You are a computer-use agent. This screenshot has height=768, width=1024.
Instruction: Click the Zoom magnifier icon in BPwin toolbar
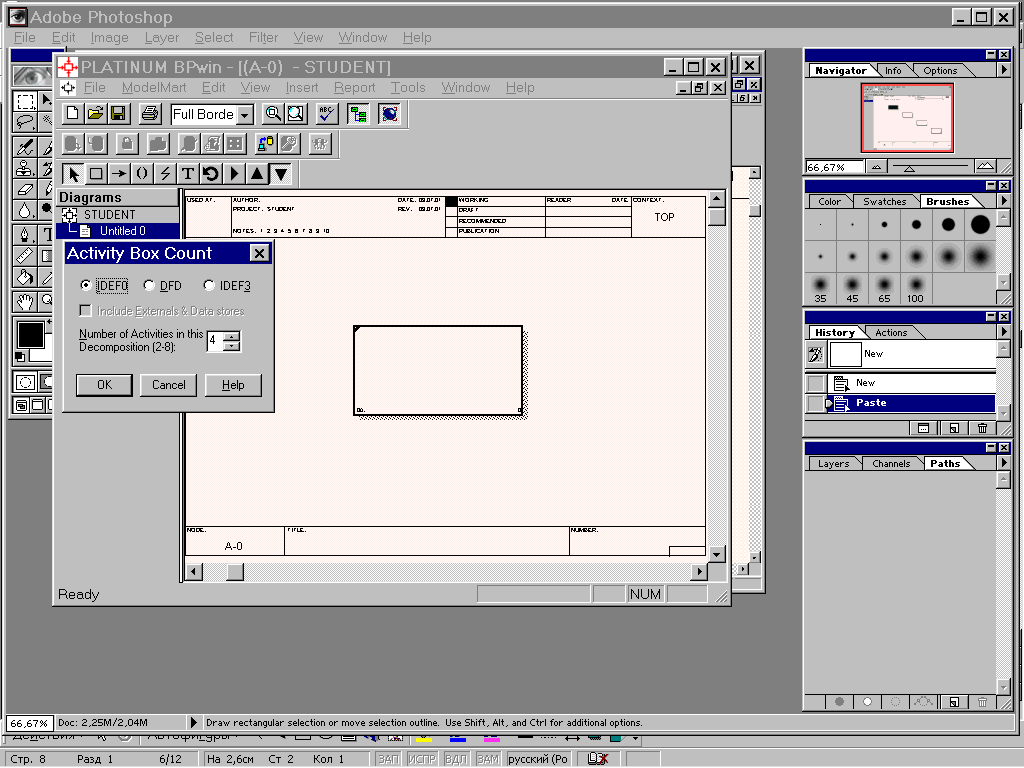(273, 114)
